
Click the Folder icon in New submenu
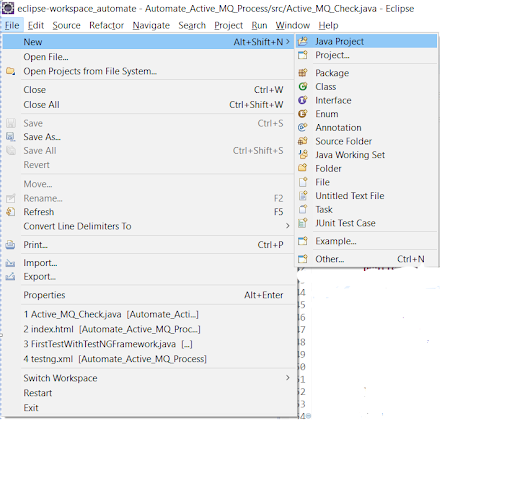(x=303, y=168)
